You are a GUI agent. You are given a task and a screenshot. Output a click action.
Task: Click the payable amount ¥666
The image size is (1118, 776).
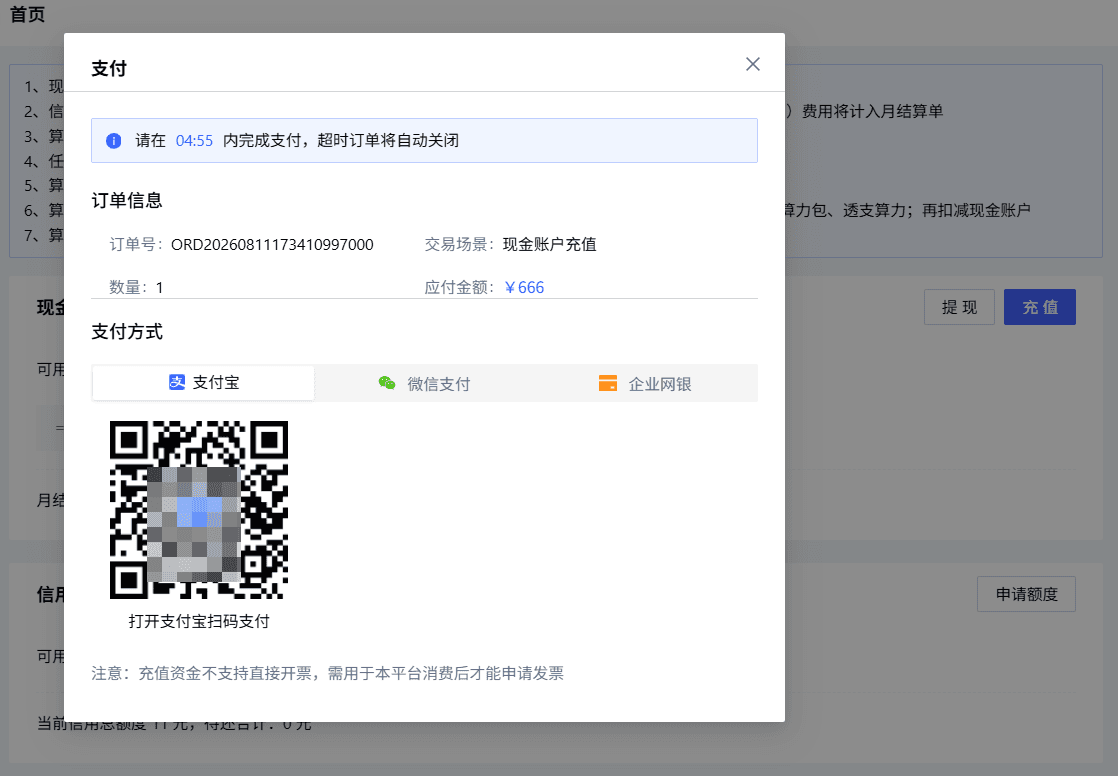[523, 287]
